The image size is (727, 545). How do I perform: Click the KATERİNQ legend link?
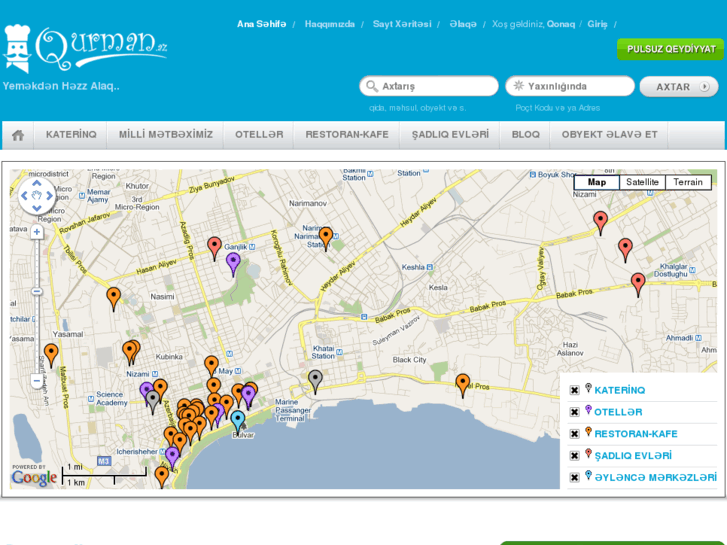[619, 391]
